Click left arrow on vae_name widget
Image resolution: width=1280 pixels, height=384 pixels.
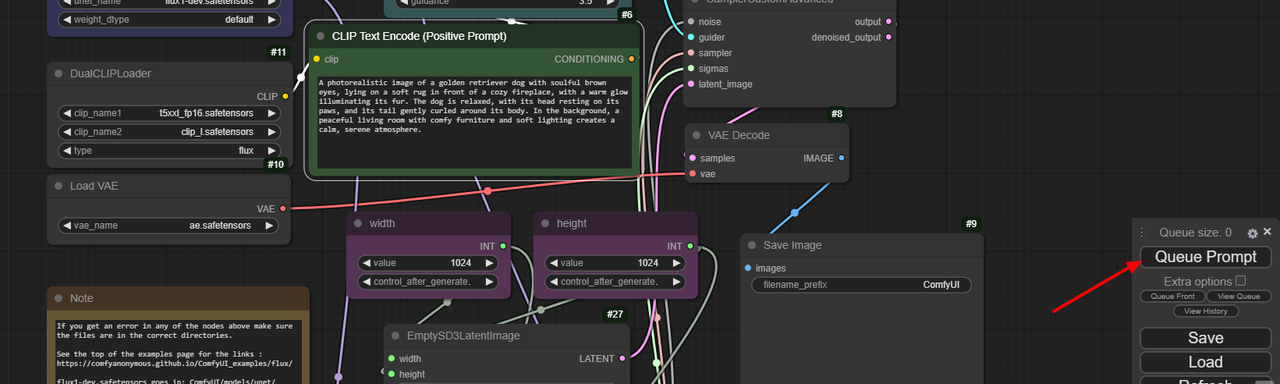click(x=67, y=226)
